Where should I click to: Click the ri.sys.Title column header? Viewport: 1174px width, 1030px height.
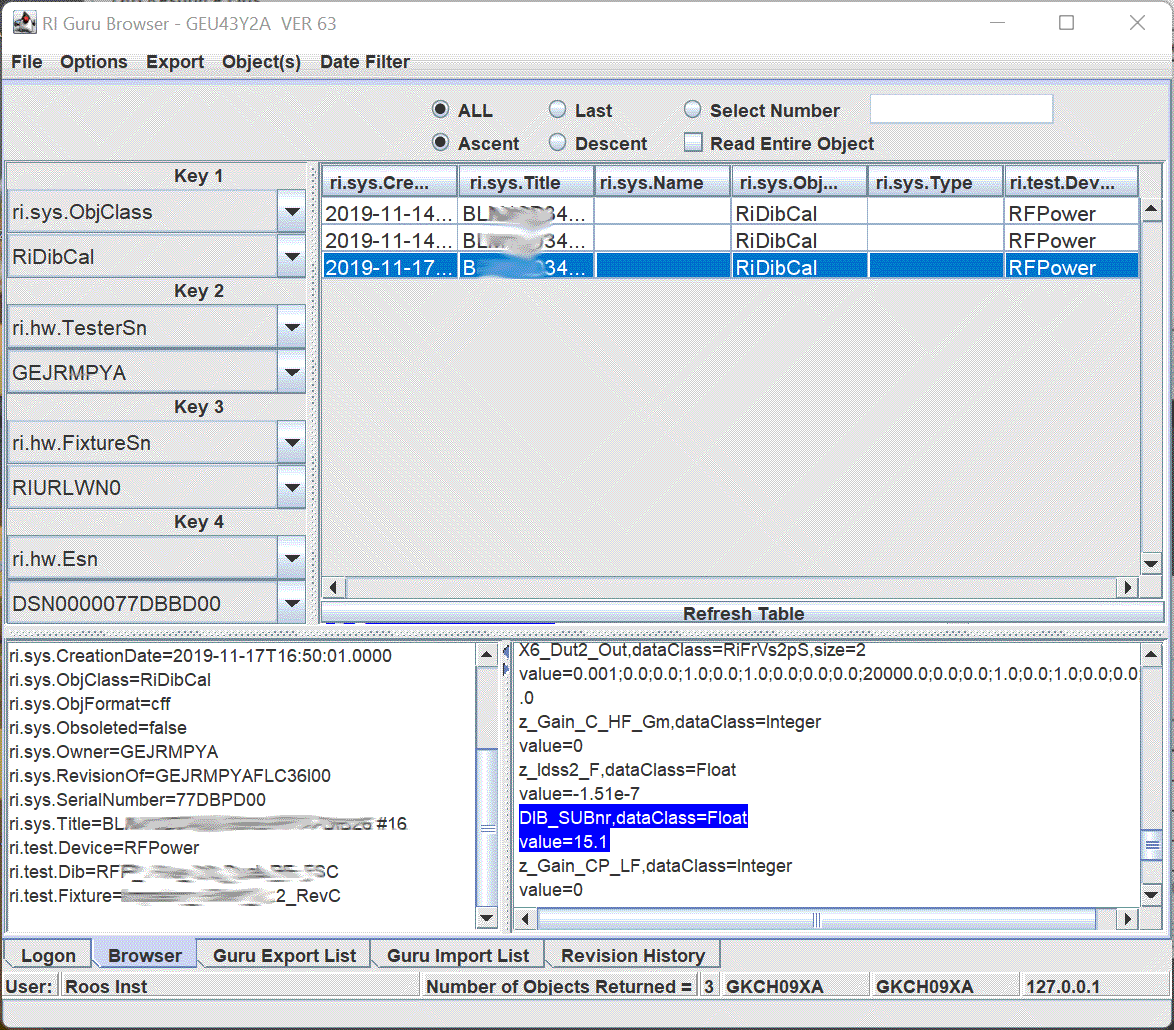[526, 183]
